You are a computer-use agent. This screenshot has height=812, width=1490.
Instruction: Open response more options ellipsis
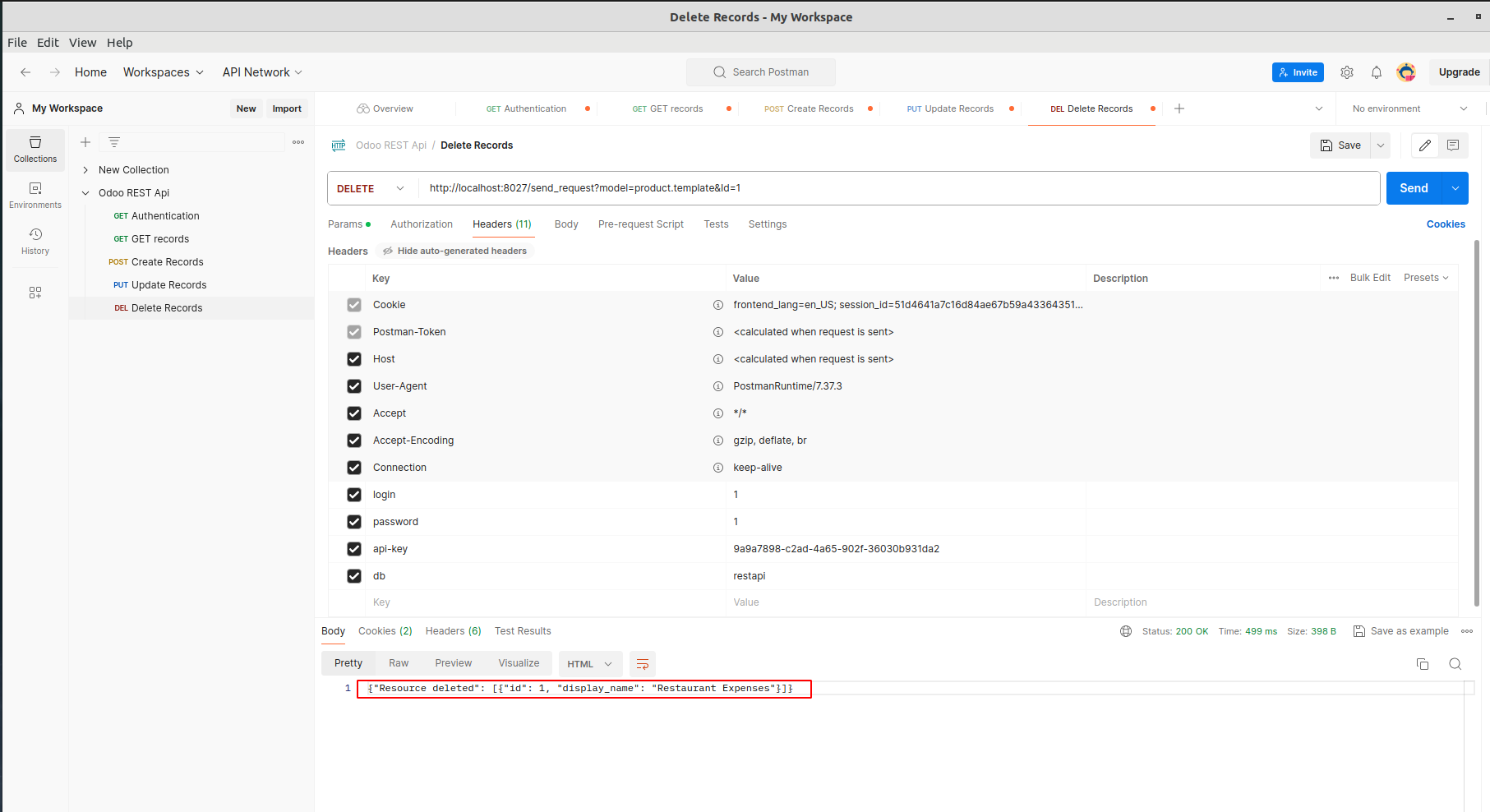(1467, 631)
